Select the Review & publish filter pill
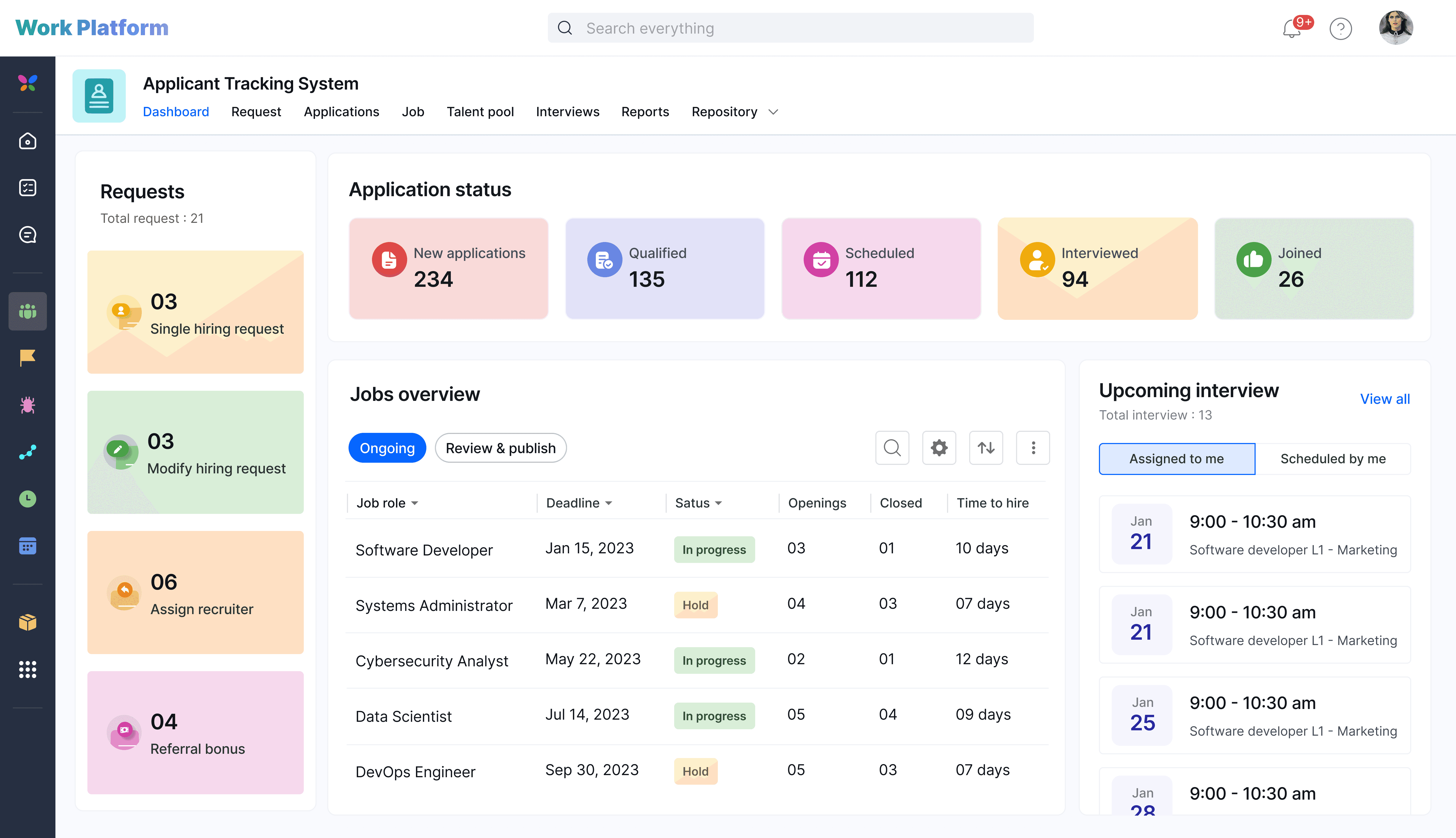 coord(500,447)
